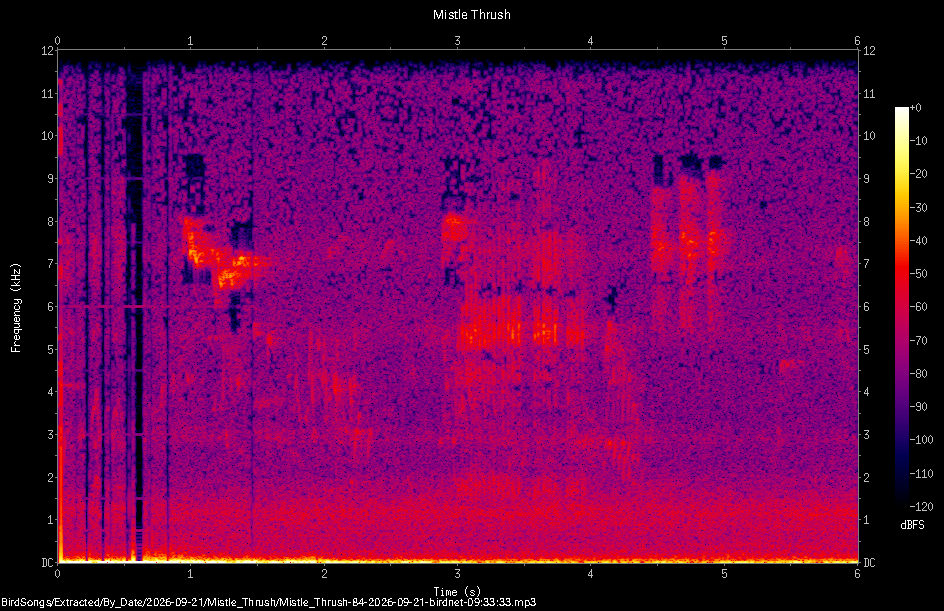The height and width of the screenshot is (611, 944).
Task: Click the 12 label on the right frequency axis
Action: [x=869, y=51]
